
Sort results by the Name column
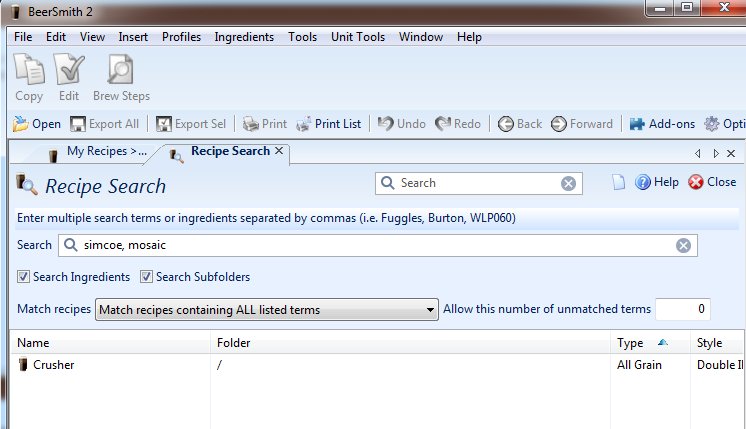110,343
